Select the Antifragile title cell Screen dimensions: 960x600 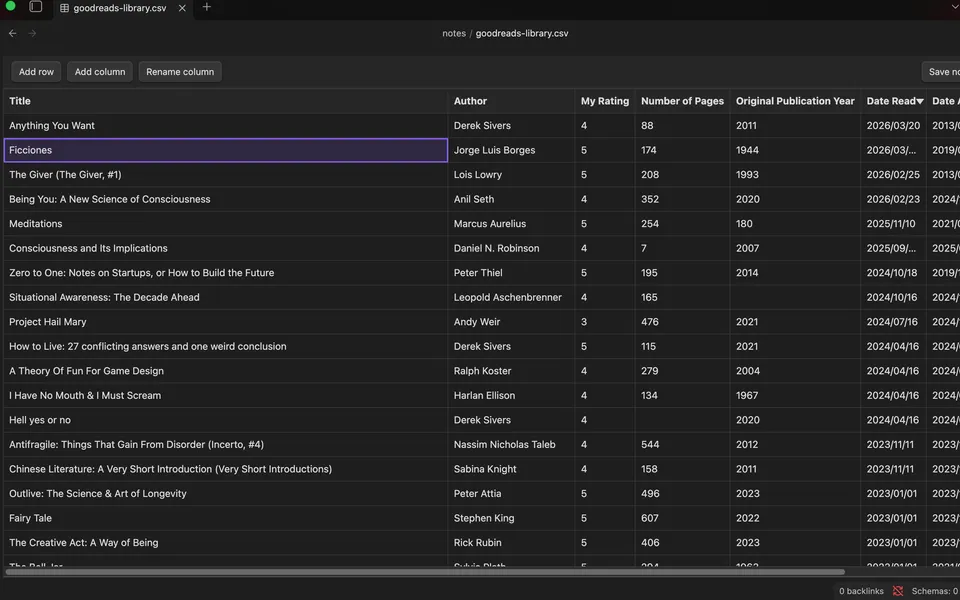click(x=226, y=444)
